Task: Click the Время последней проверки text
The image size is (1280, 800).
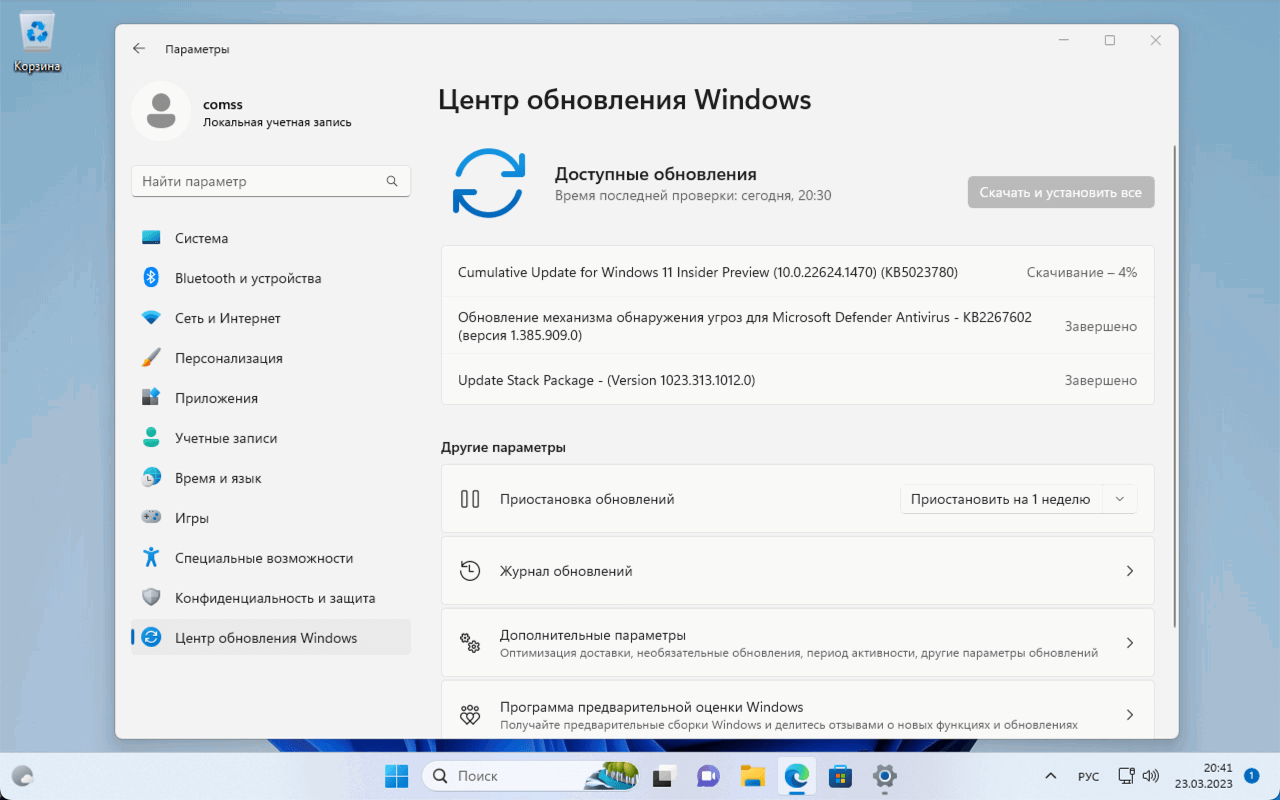Action: (x=693, y=196)
